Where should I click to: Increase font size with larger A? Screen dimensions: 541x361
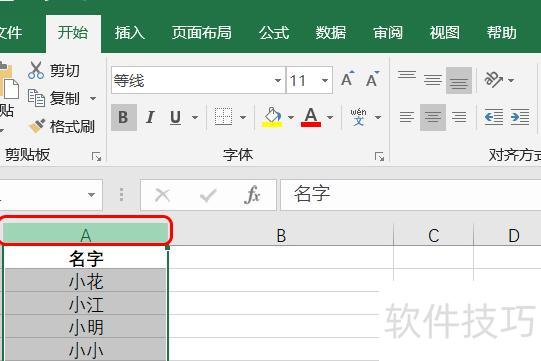pos(347,79)
